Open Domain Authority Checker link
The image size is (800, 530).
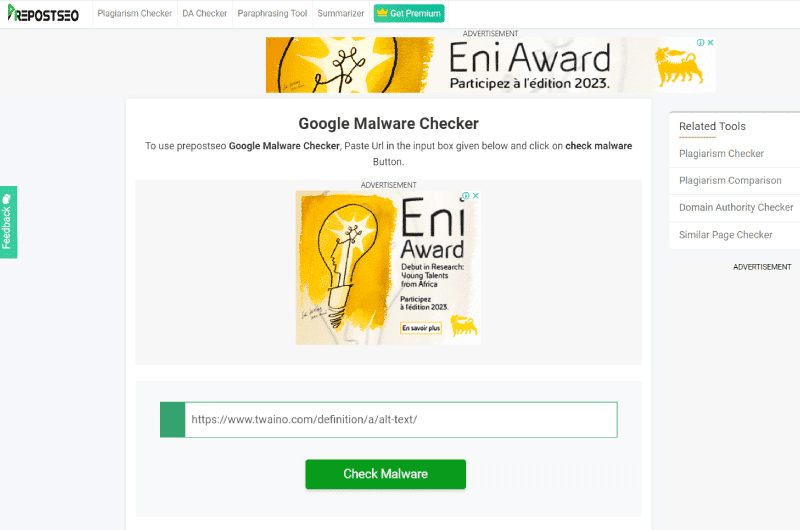click(736, 208)
